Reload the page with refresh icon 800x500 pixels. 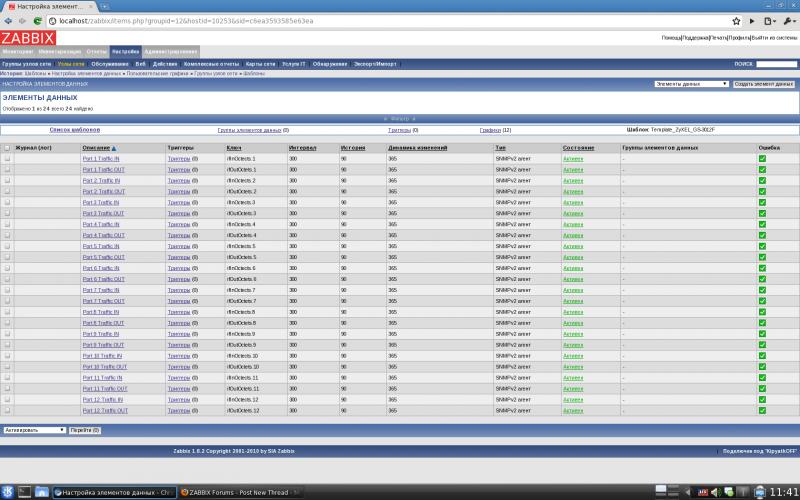pos(37,21)
